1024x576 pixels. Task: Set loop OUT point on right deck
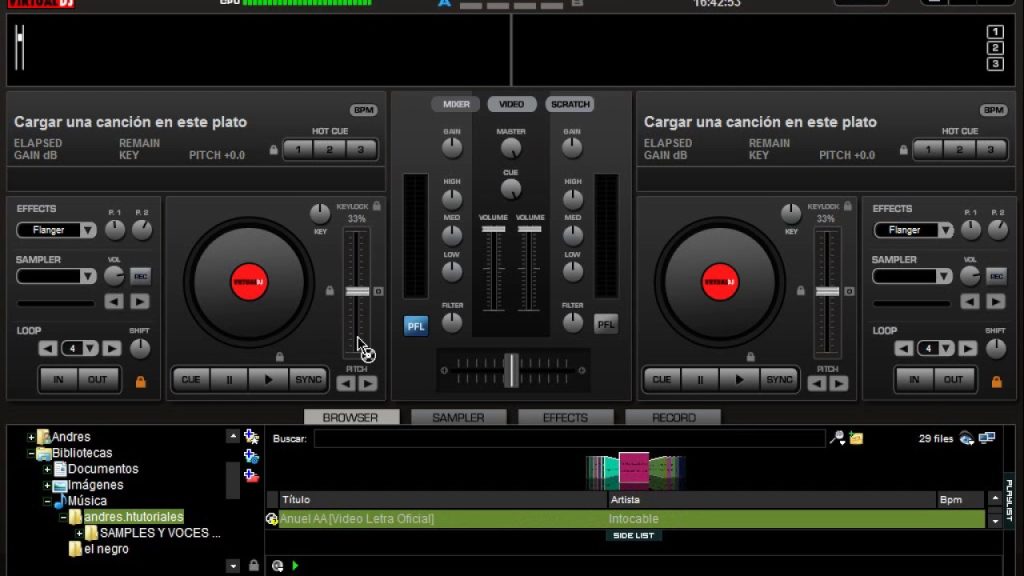click(x=953, y=379)
